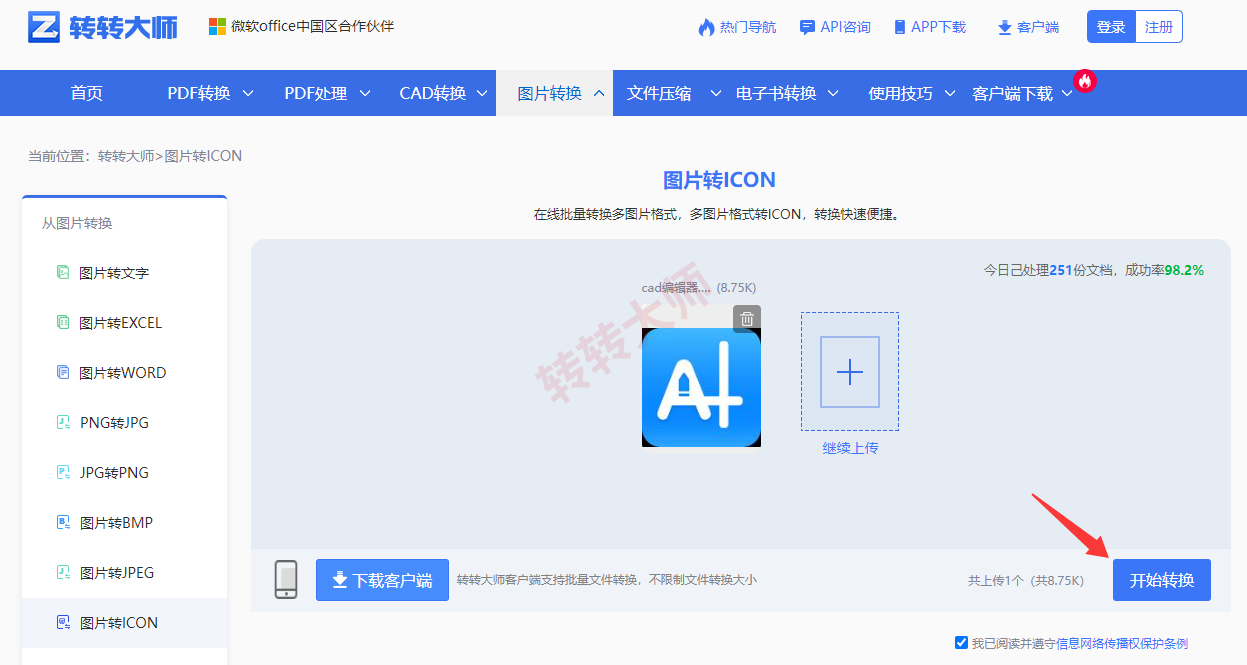Click the JPG转PNG sidebar icon
This screenshot has width=1247, height=665.
click(63, 472)
